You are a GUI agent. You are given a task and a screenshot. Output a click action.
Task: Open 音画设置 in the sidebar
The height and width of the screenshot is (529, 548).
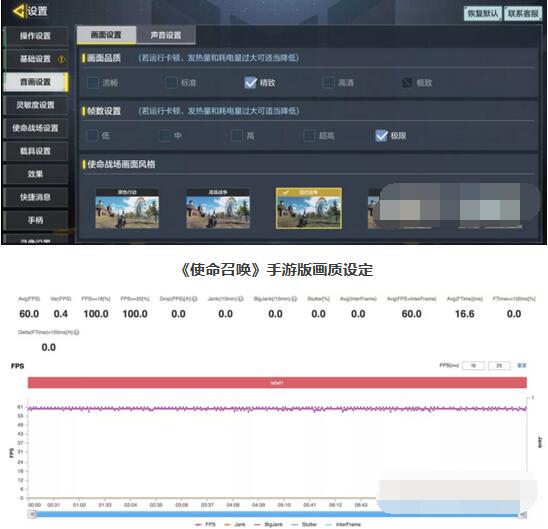[x=35, y=82]
